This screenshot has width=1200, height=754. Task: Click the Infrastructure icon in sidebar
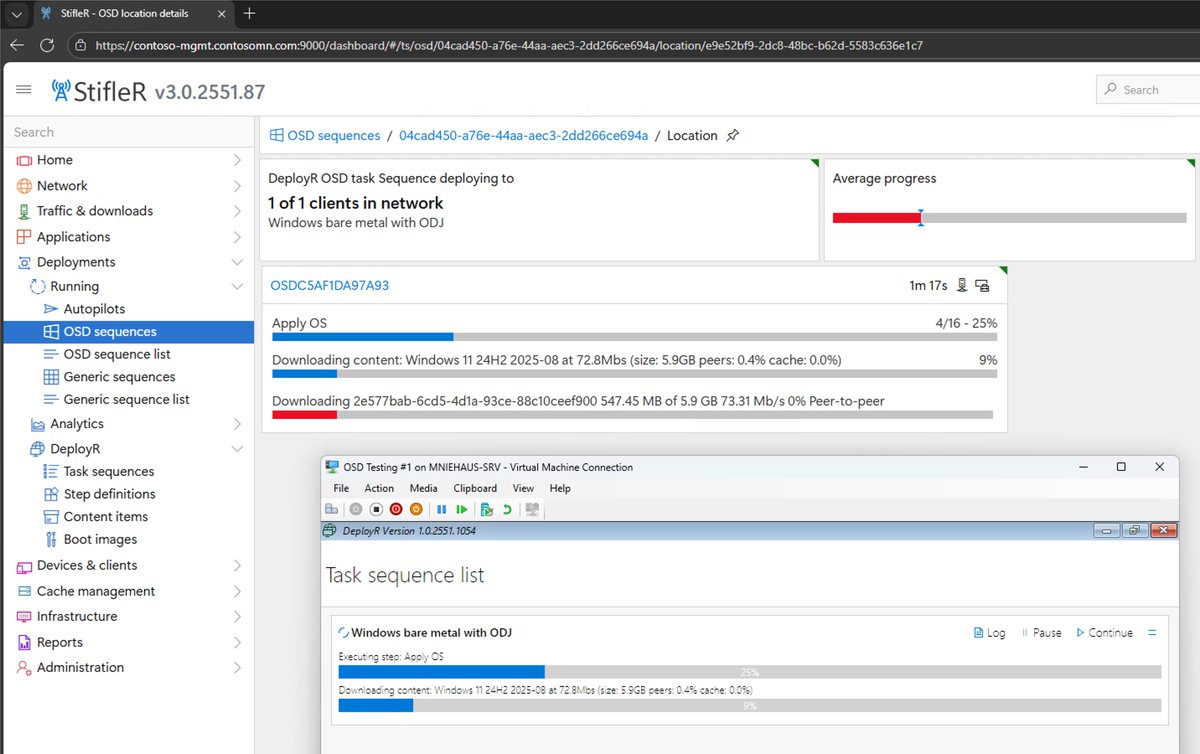24,617
